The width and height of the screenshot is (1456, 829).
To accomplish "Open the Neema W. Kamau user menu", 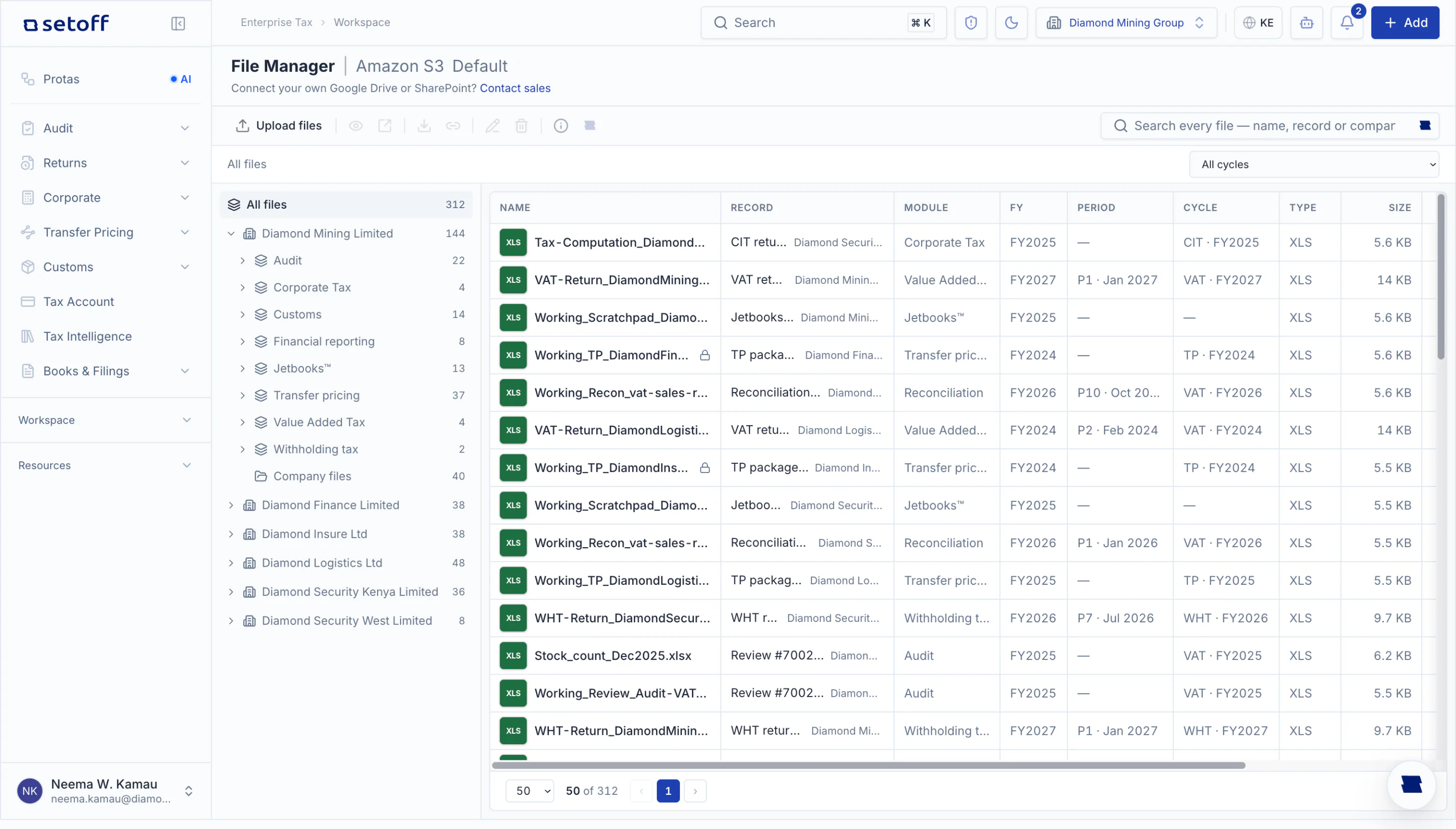I will [106, 790].
